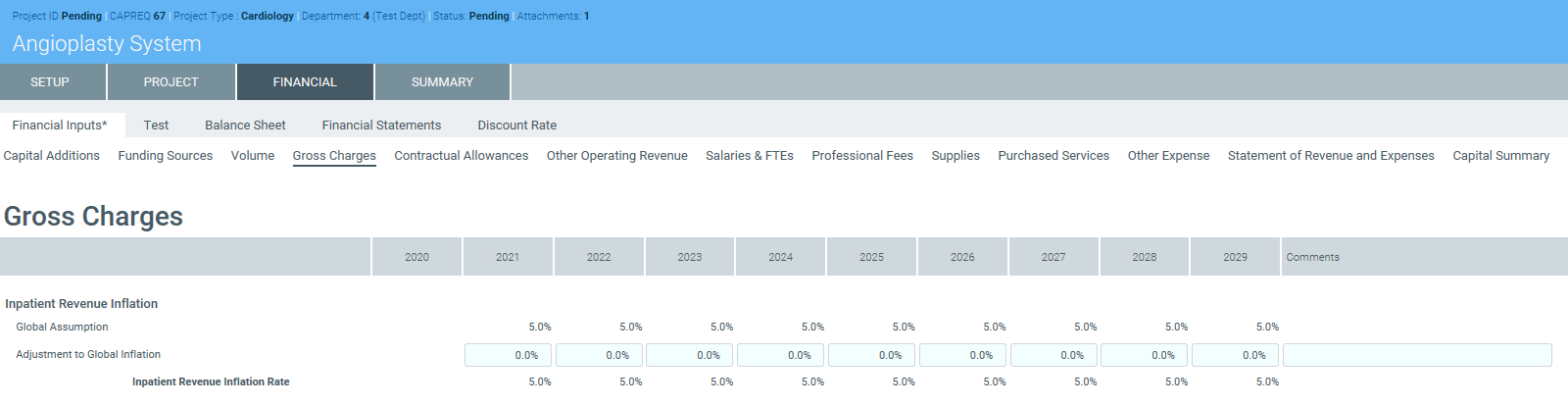Click 2021 Adjustment to Global Inflation field
Image resolution: width=1568 pixels, height=406 pixels.
coord(508,355)
